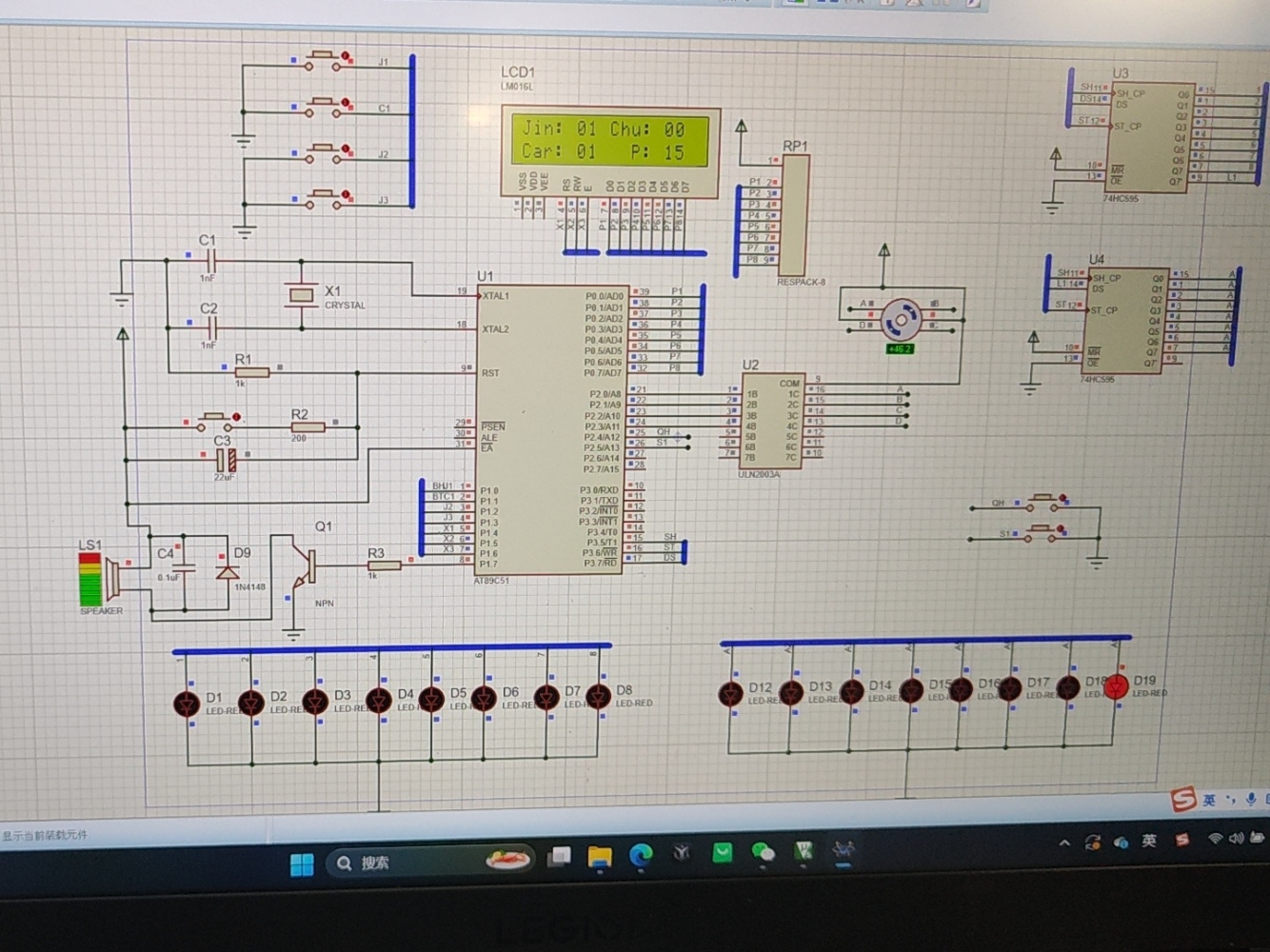The height and width of the screenshot is (952, 1270).
Task: Click the RST pin label on U1
Action: [x=489, y=373]
